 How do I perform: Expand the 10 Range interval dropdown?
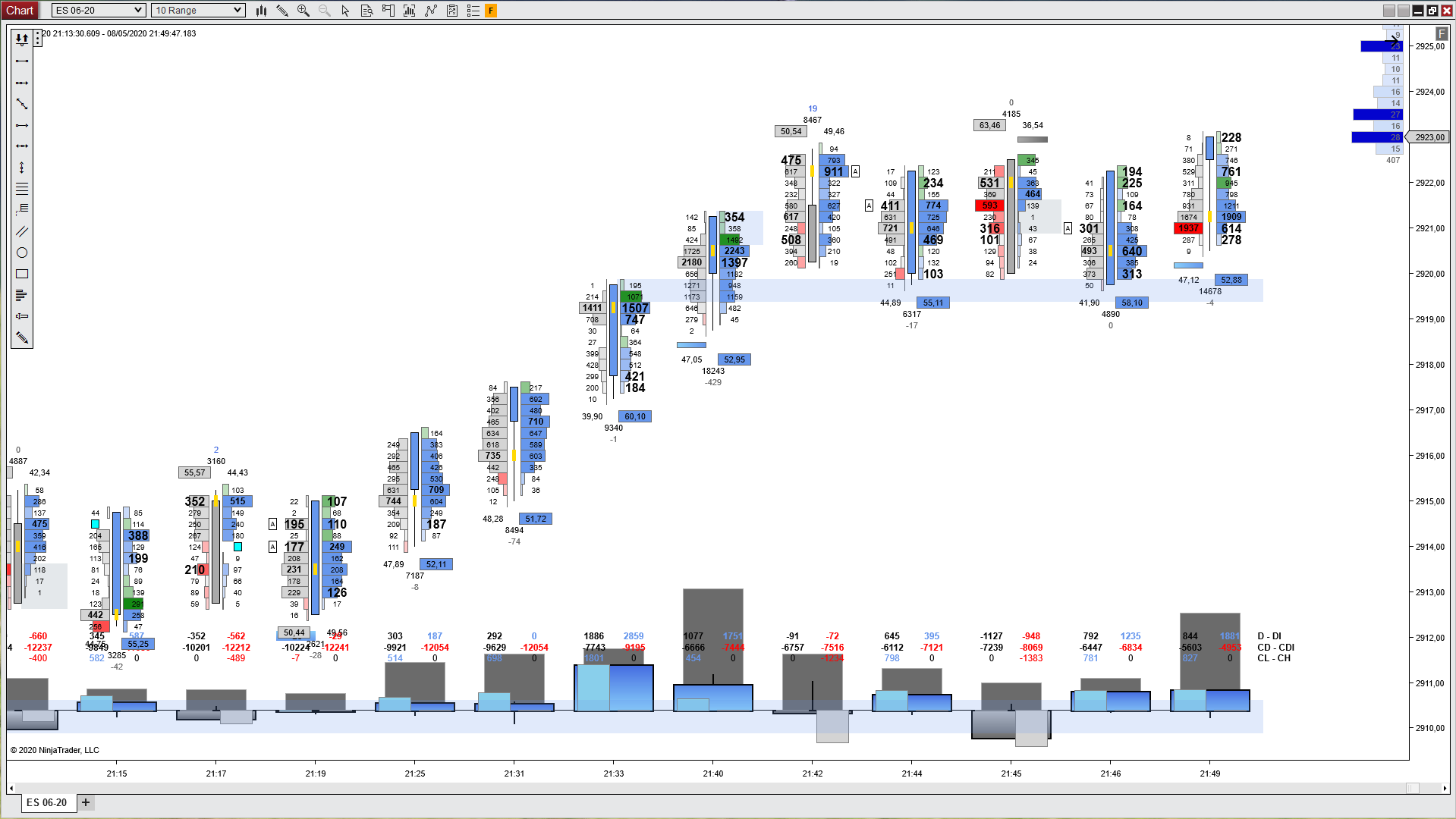pyautogui.click(x=198, y=11)
